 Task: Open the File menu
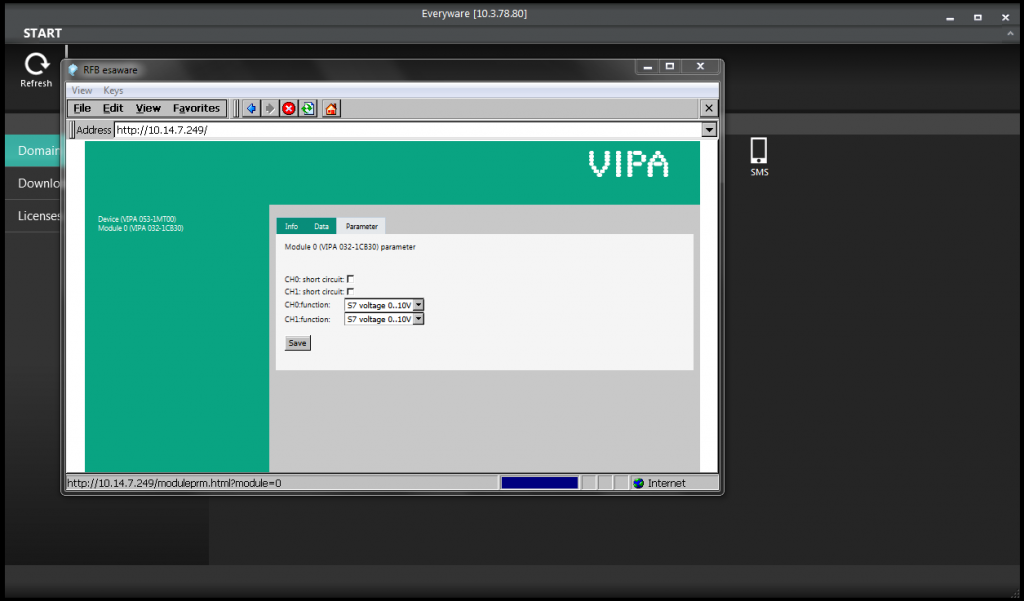pos(82,108)
